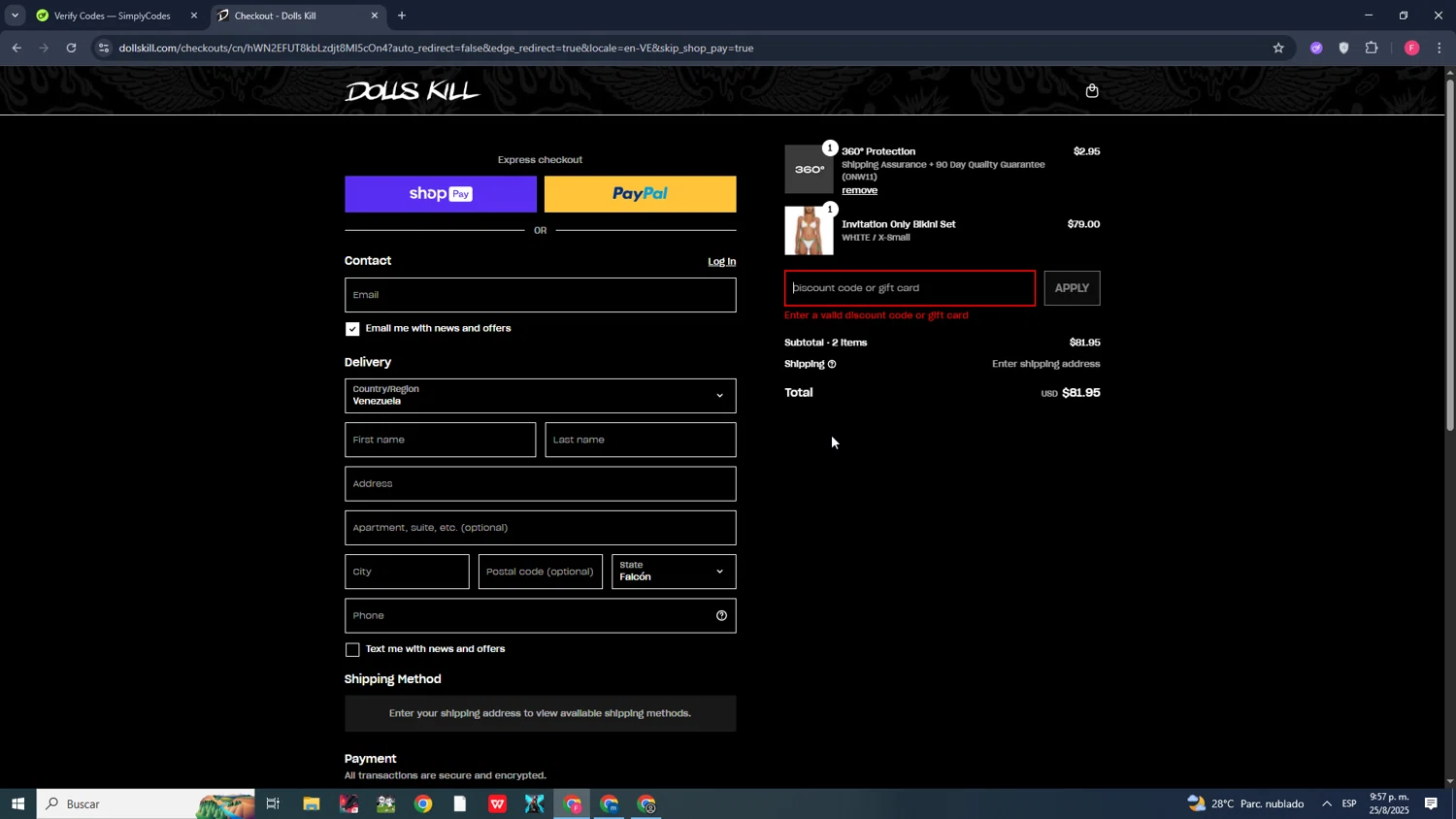Reload the page with the refresh icon
The height and width of the screenshot is (819, 1456).
pos(71,48)
